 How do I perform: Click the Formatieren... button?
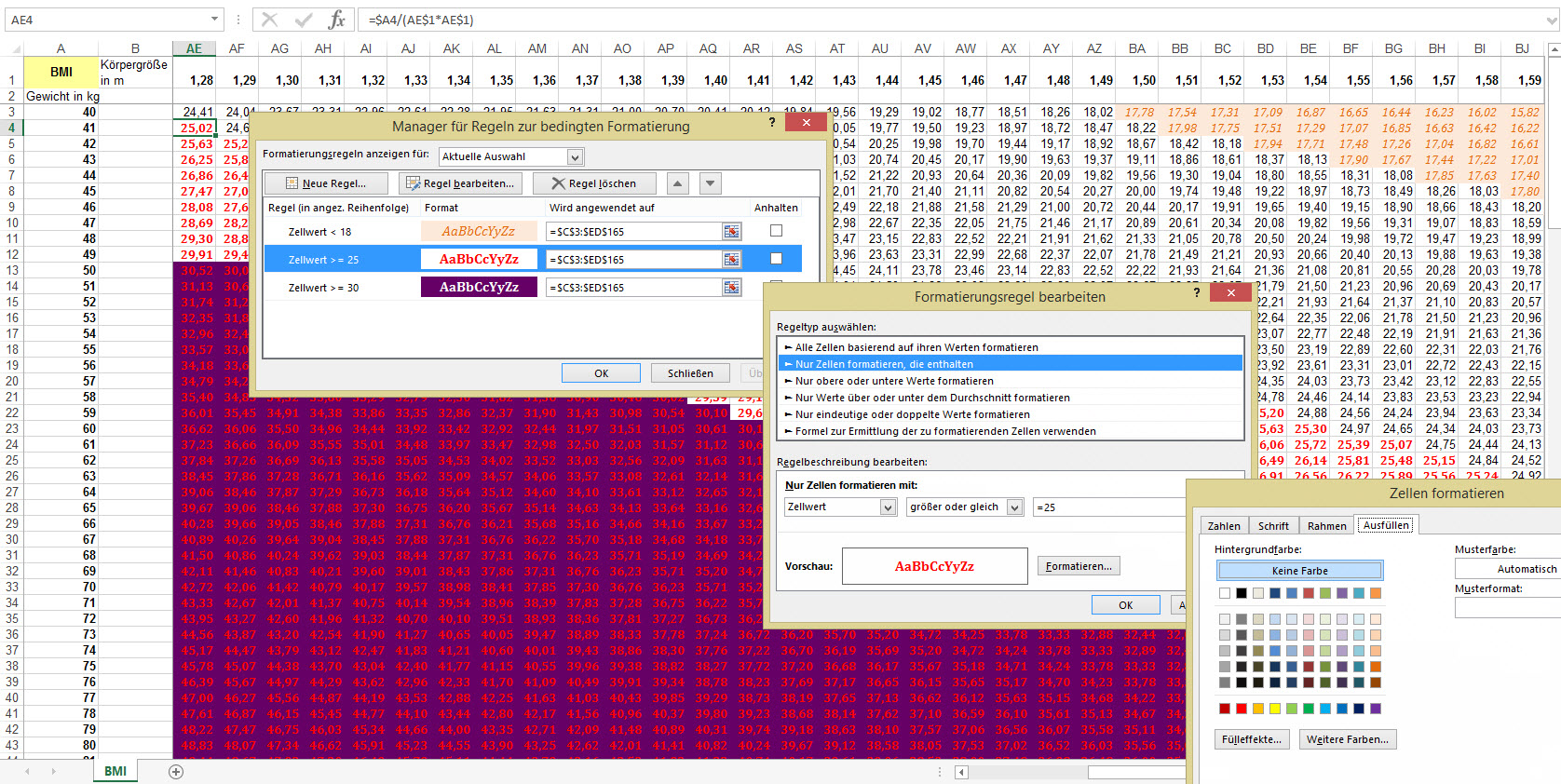coord(1079,566)
